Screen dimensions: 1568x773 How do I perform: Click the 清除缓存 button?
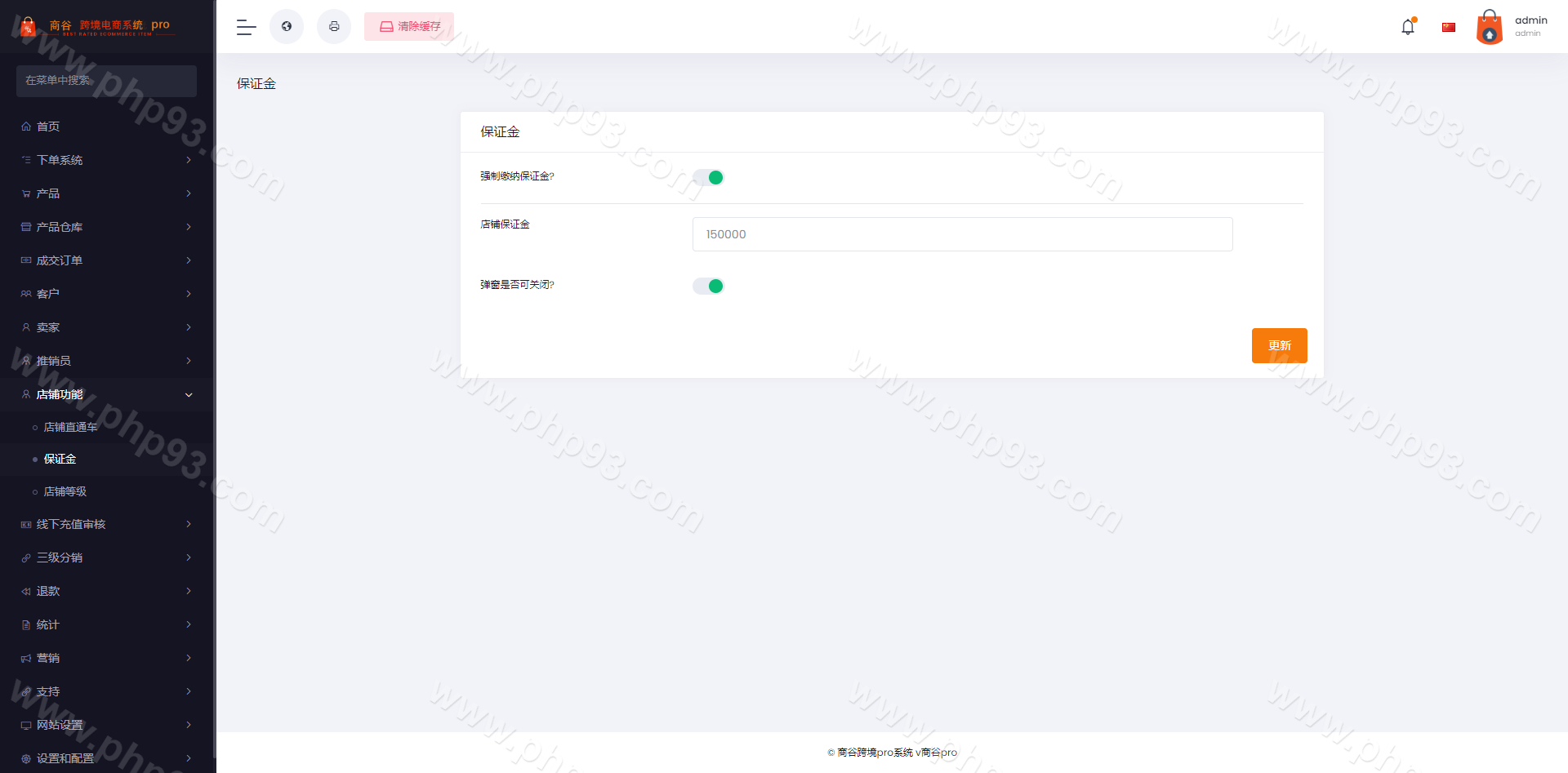click(409, 27)
